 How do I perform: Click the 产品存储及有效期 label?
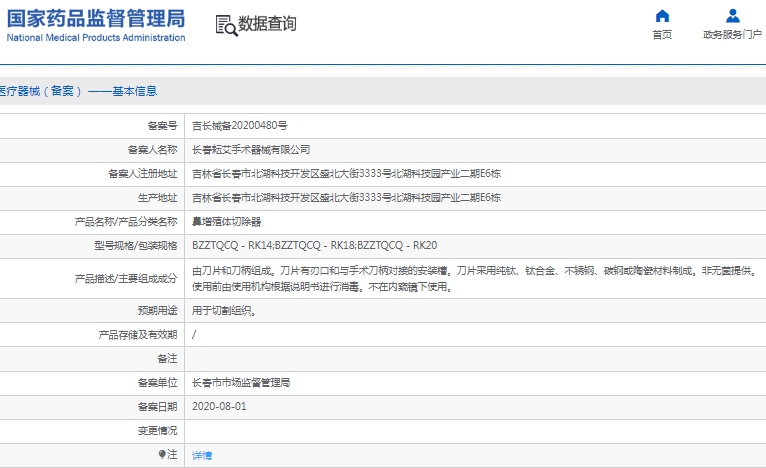tap(138, 335)
